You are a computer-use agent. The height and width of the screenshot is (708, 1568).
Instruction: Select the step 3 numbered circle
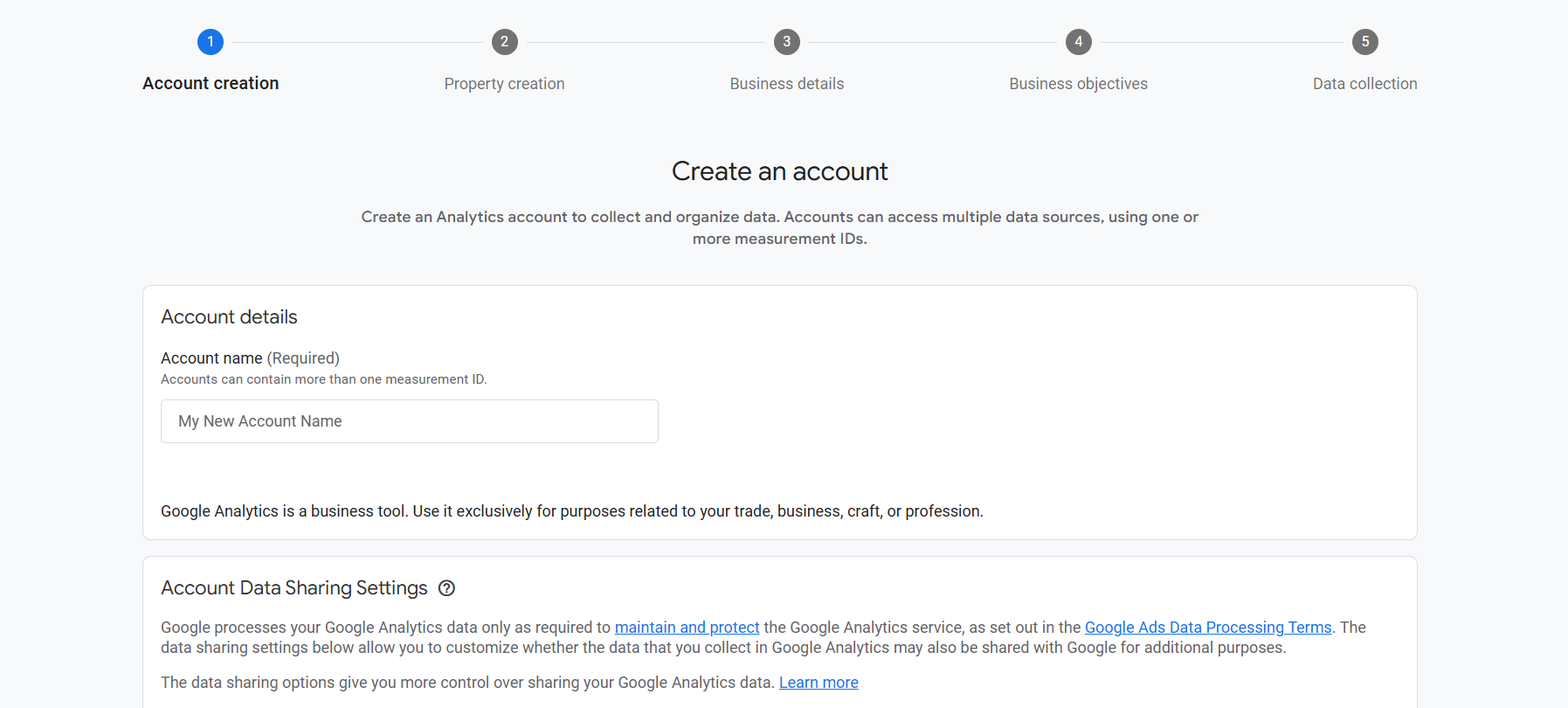[786, 42]
